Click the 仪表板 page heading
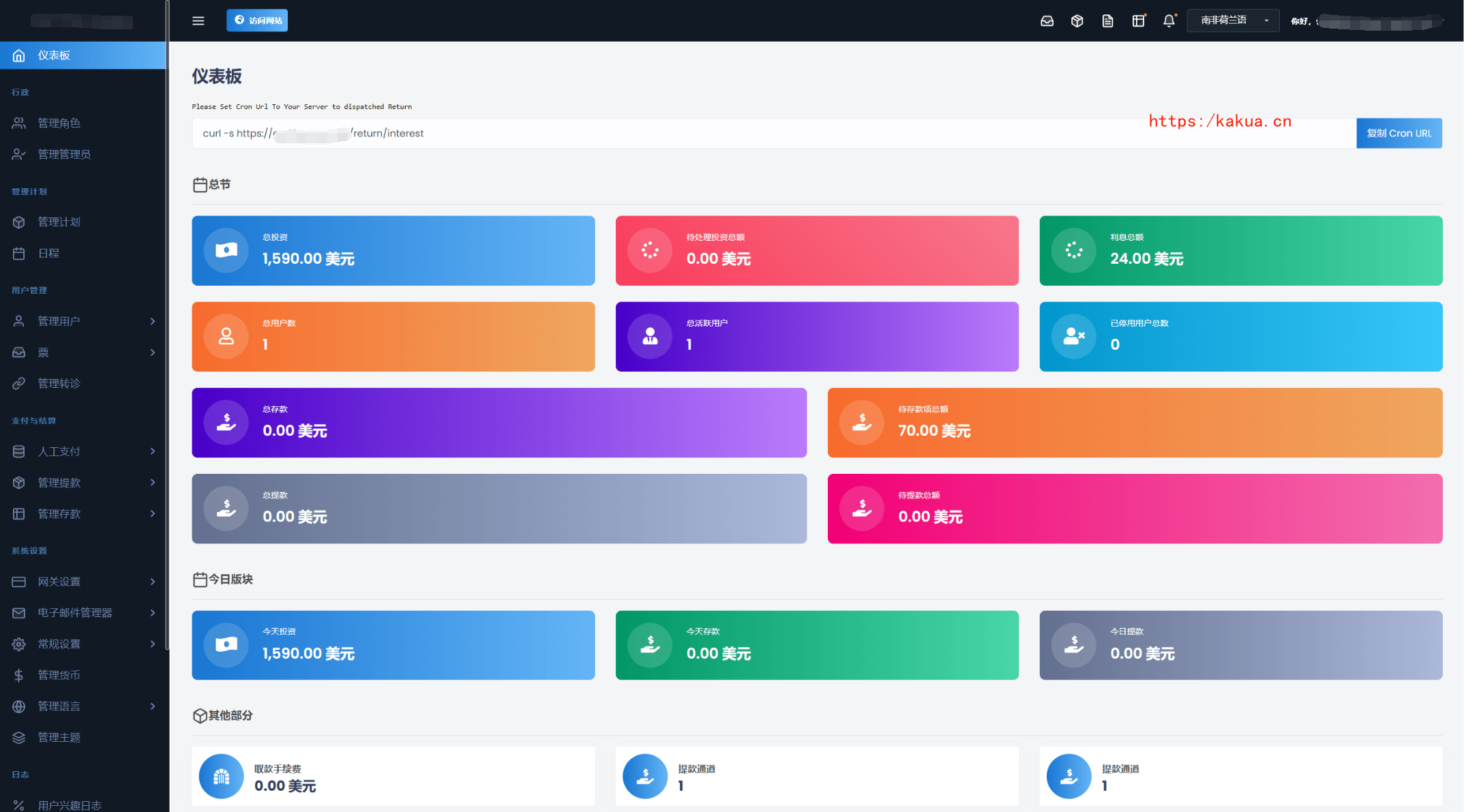The height and width of the screenshot is (812, 1464). [217, 76]
